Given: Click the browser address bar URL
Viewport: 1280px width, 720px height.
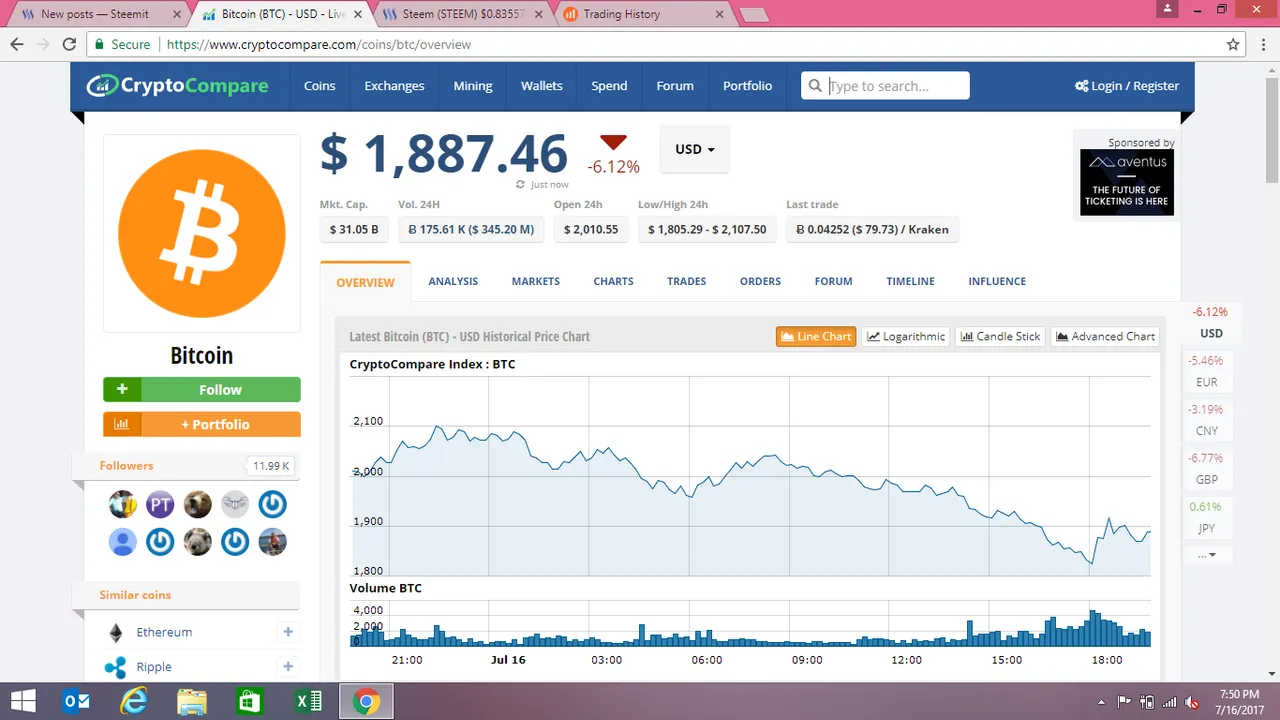Looking at the screenshot, I should click(x=319, y=45).
